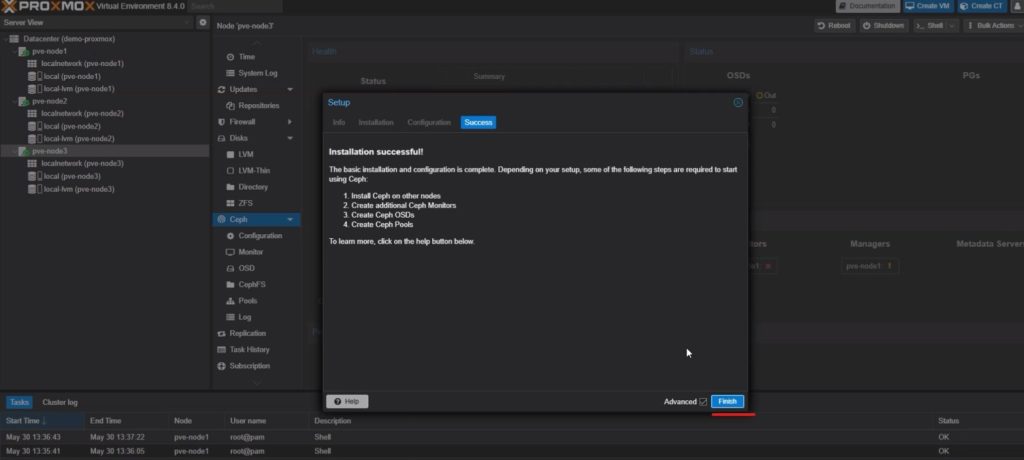
Task: Open the Configuration tab in Setup
Action: [429, 122]
